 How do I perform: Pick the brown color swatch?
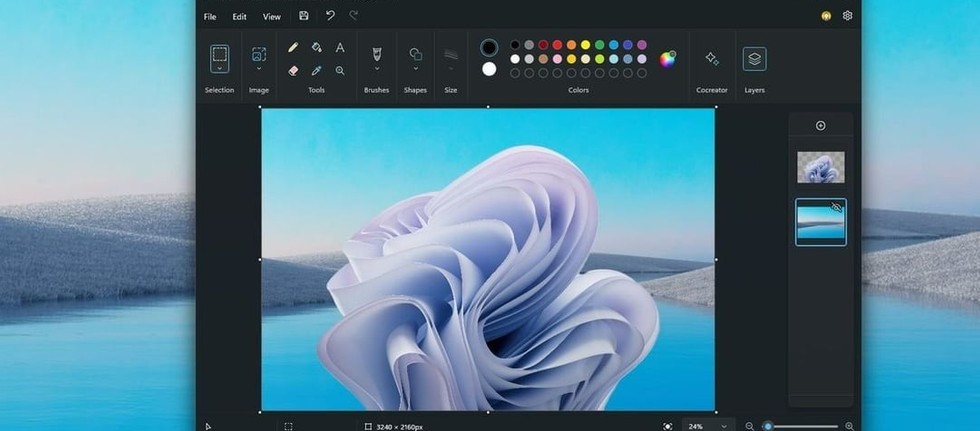pyautogui.click(x=543, y=59)
